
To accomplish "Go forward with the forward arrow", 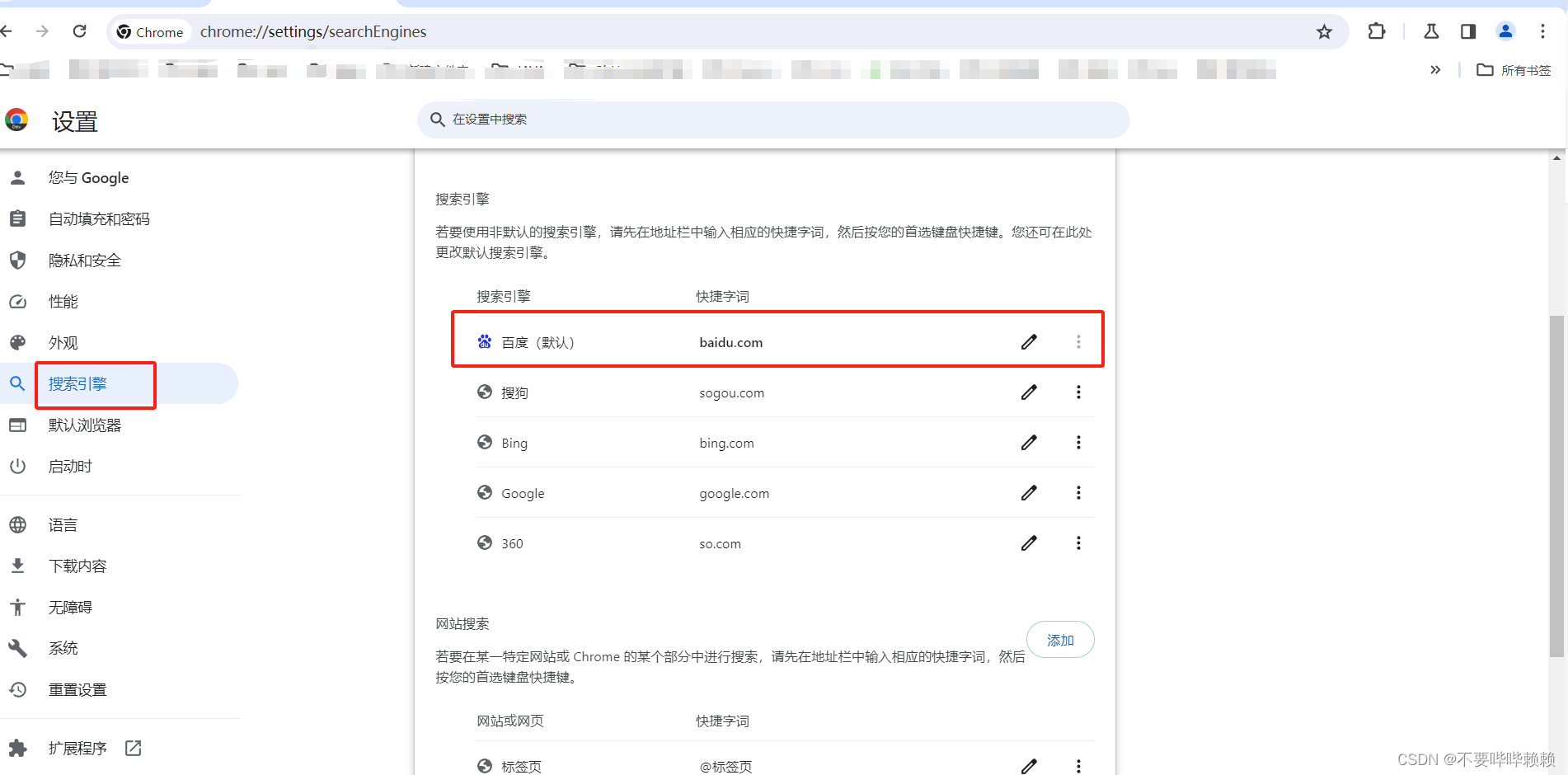I will [x=42, y=31].
